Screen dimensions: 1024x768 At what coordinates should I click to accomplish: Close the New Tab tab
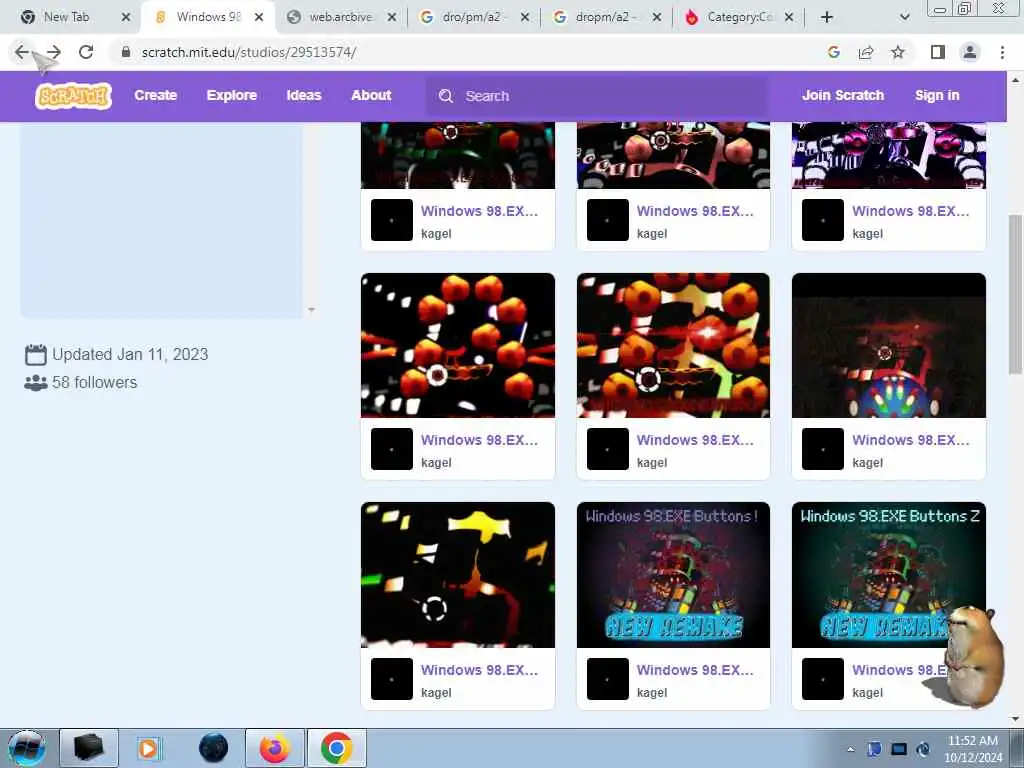(x=126, y=17)
